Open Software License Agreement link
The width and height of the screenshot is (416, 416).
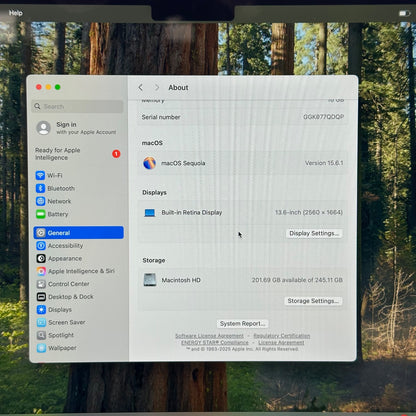tap(209, 336)
